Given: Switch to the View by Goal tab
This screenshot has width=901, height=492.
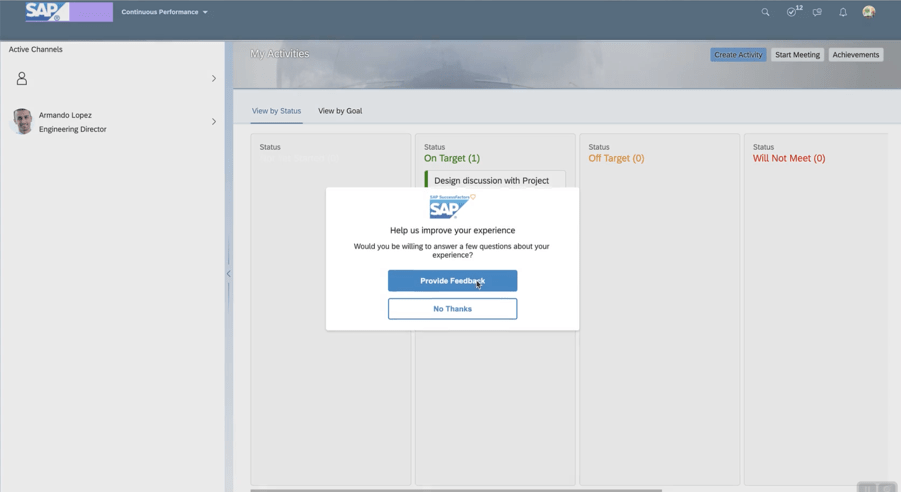Looking at the screenshot, I should click(340, 111).
